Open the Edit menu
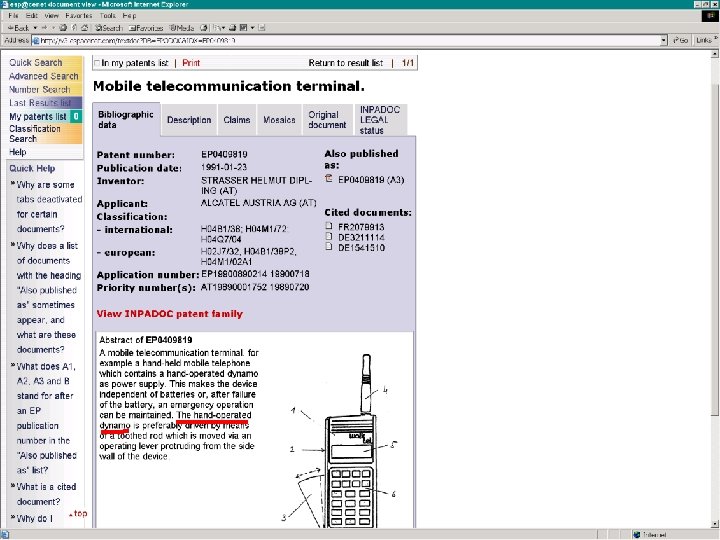720x540 pixels. click(31, 15)
